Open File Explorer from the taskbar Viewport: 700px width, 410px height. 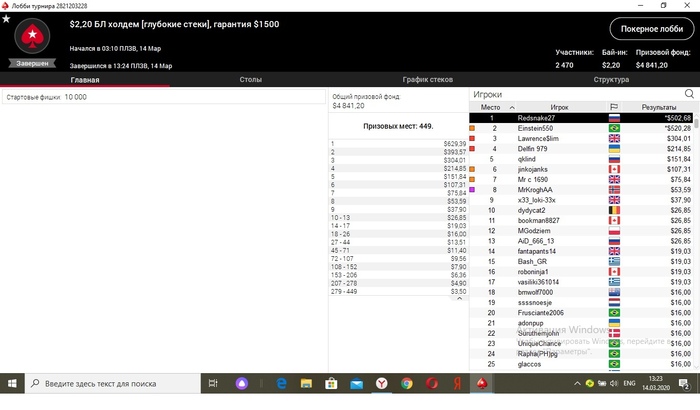306,384
